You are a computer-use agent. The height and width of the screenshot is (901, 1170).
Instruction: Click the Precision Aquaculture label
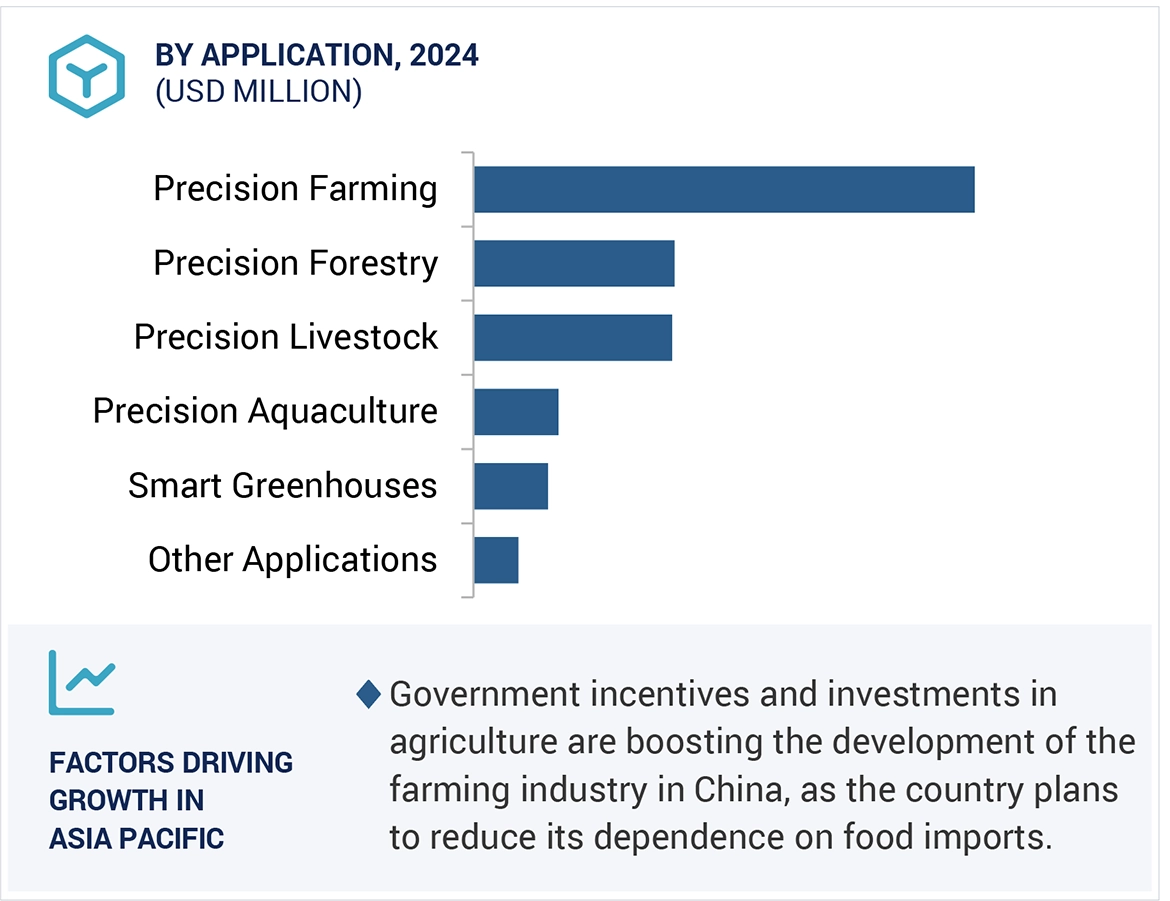tap(265, 411)
